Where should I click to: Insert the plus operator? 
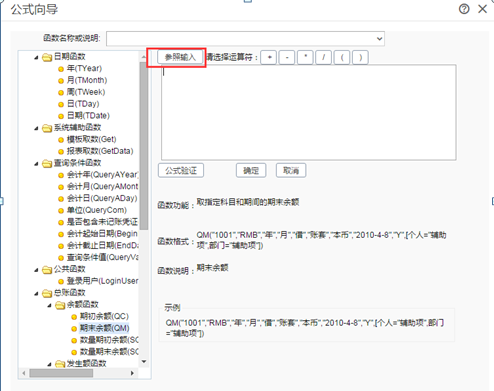coord(269,57)
